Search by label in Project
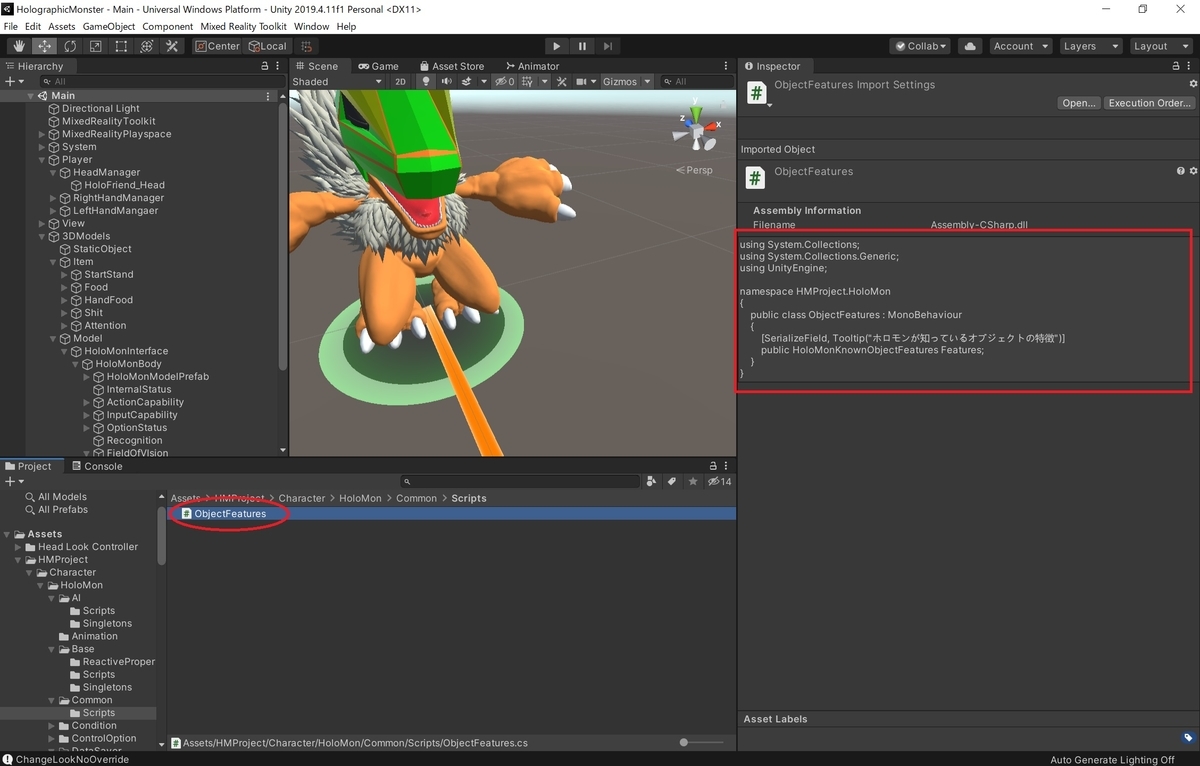 point(672,481)
